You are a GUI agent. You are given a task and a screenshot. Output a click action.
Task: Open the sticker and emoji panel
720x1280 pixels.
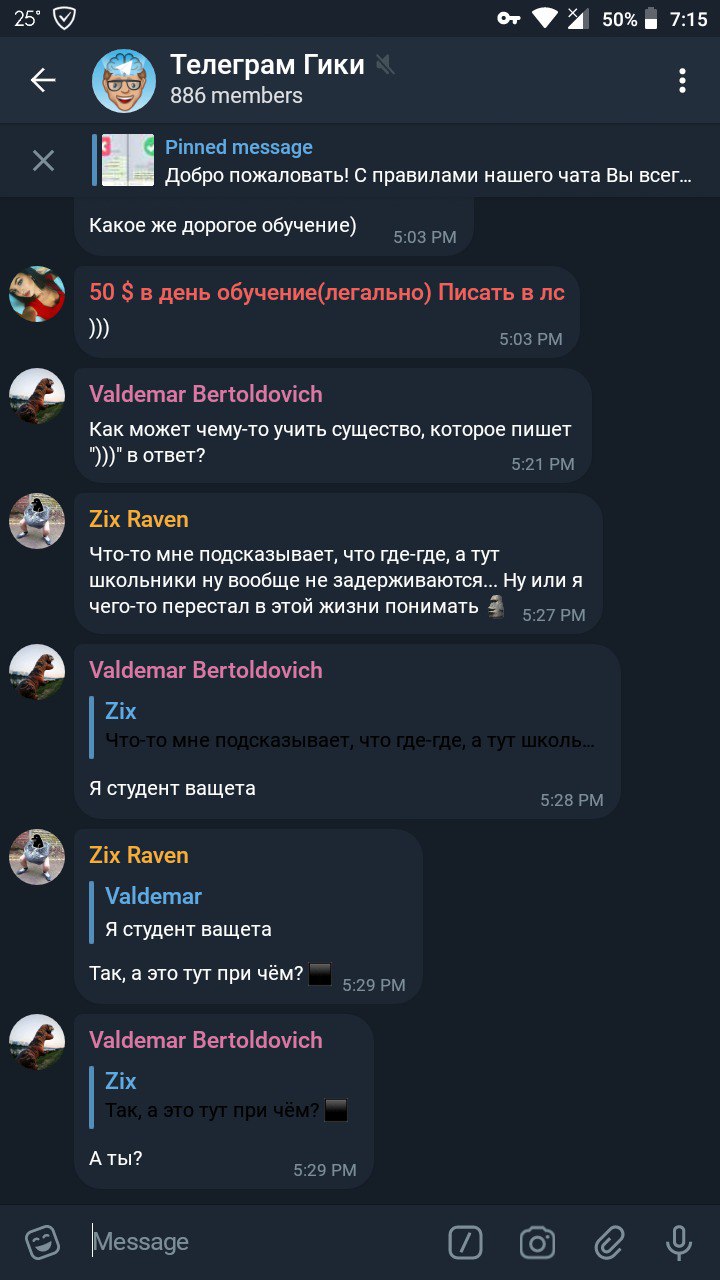point(42,1242)
